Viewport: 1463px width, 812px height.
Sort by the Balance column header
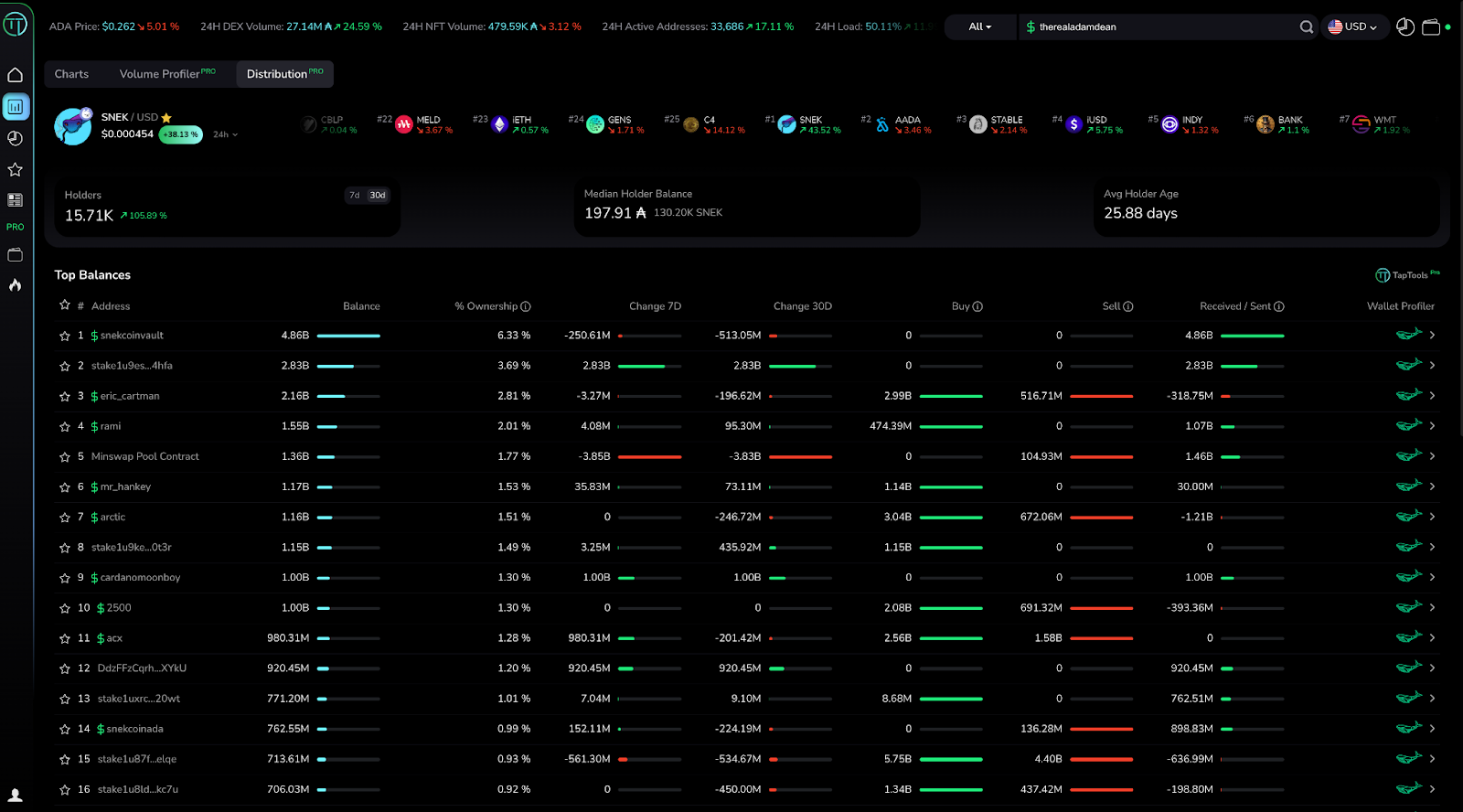[x=361, y=306]
